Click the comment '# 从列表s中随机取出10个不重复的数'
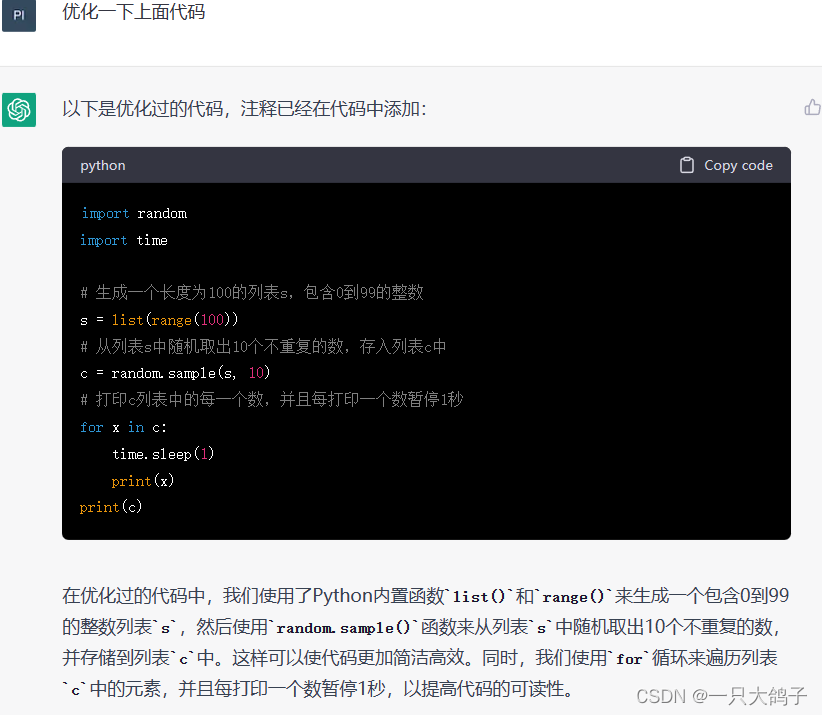The image size is (822, 715). click(212, 346)
